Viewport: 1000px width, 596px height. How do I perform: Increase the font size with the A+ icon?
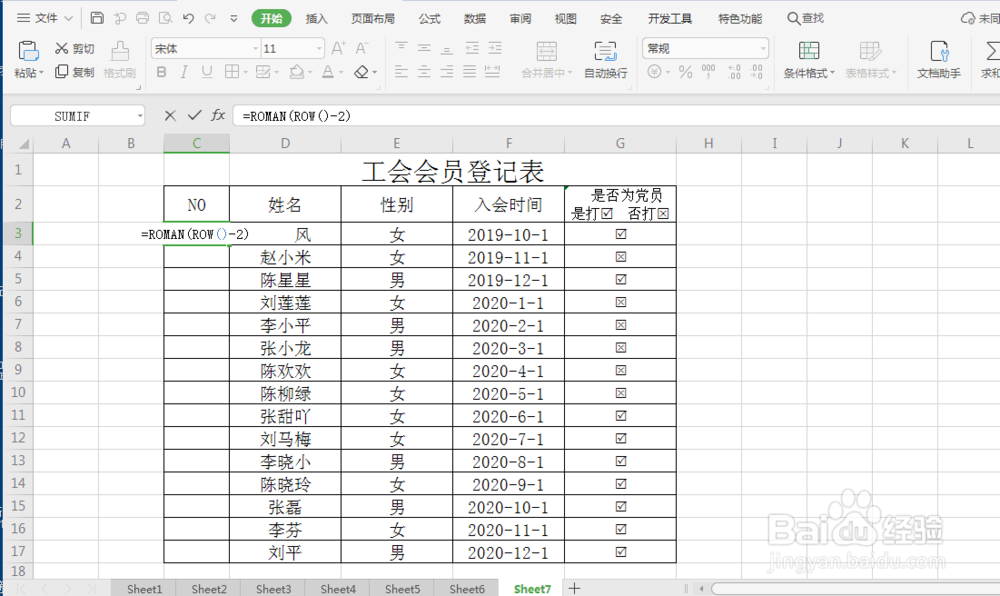[x=339, y=48]
